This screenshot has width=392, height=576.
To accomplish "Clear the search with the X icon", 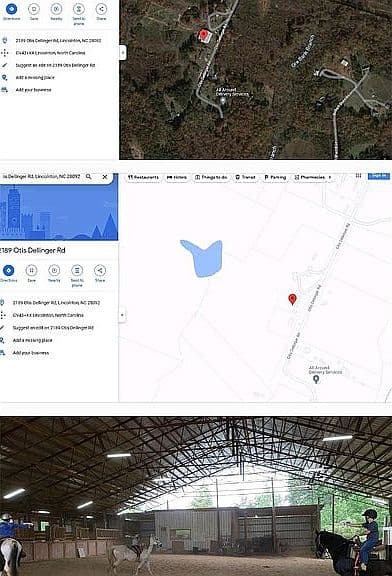I will (x=105, y=177).
